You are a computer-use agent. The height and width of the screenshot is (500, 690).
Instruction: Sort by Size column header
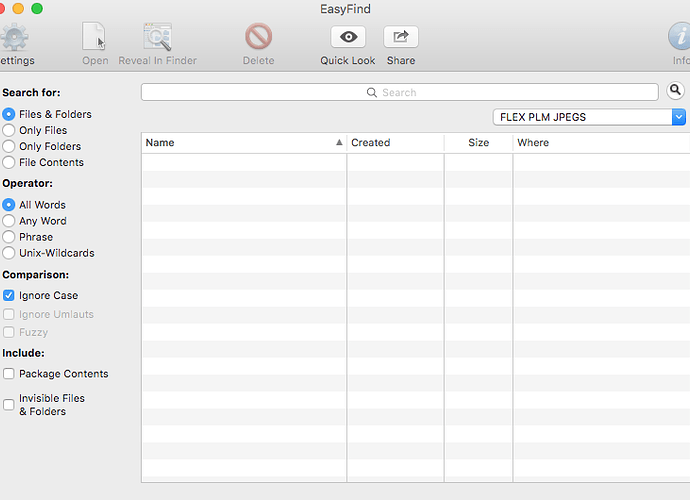[x=478, y=143]
